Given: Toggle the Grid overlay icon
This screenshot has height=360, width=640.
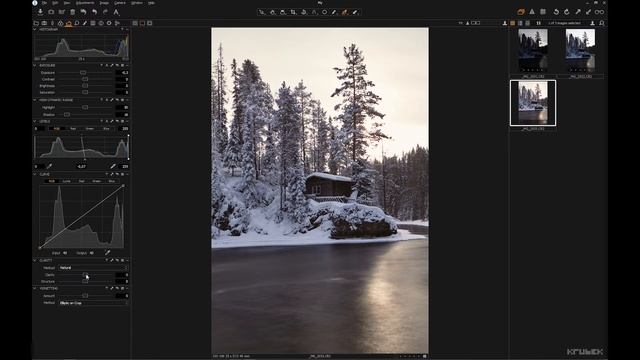Looking at the screenshot, I should click(x=543, y=12).
